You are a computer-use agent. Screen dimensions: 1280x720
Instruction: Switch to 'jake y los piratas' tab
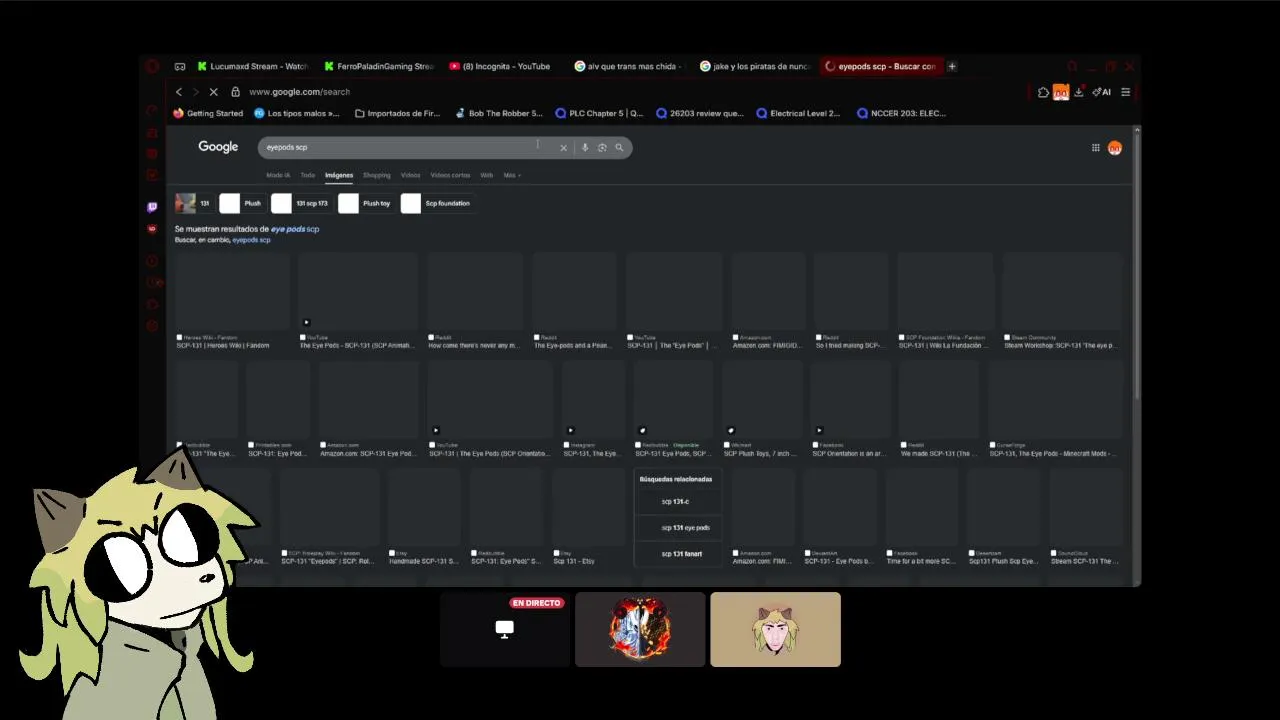click(754, 67)
